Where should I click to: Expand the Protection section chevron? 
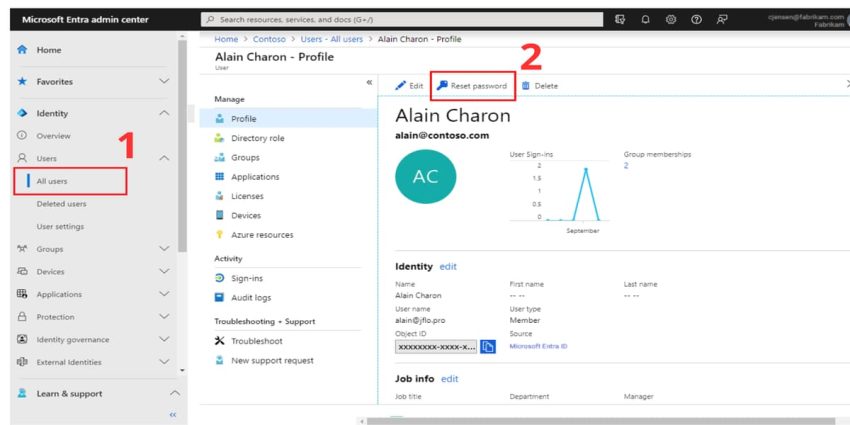click(x=164, y=317)
